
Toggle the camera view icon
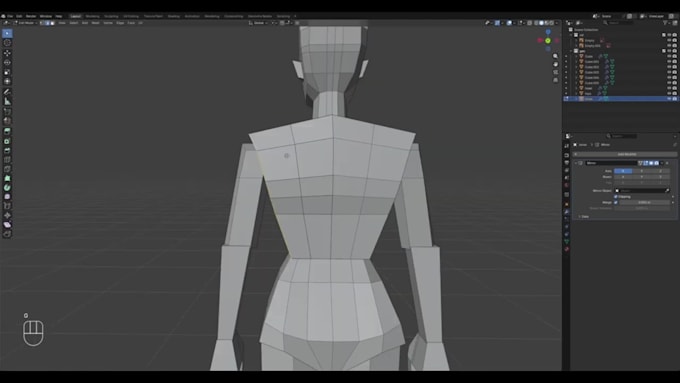(x=556, y=72)
